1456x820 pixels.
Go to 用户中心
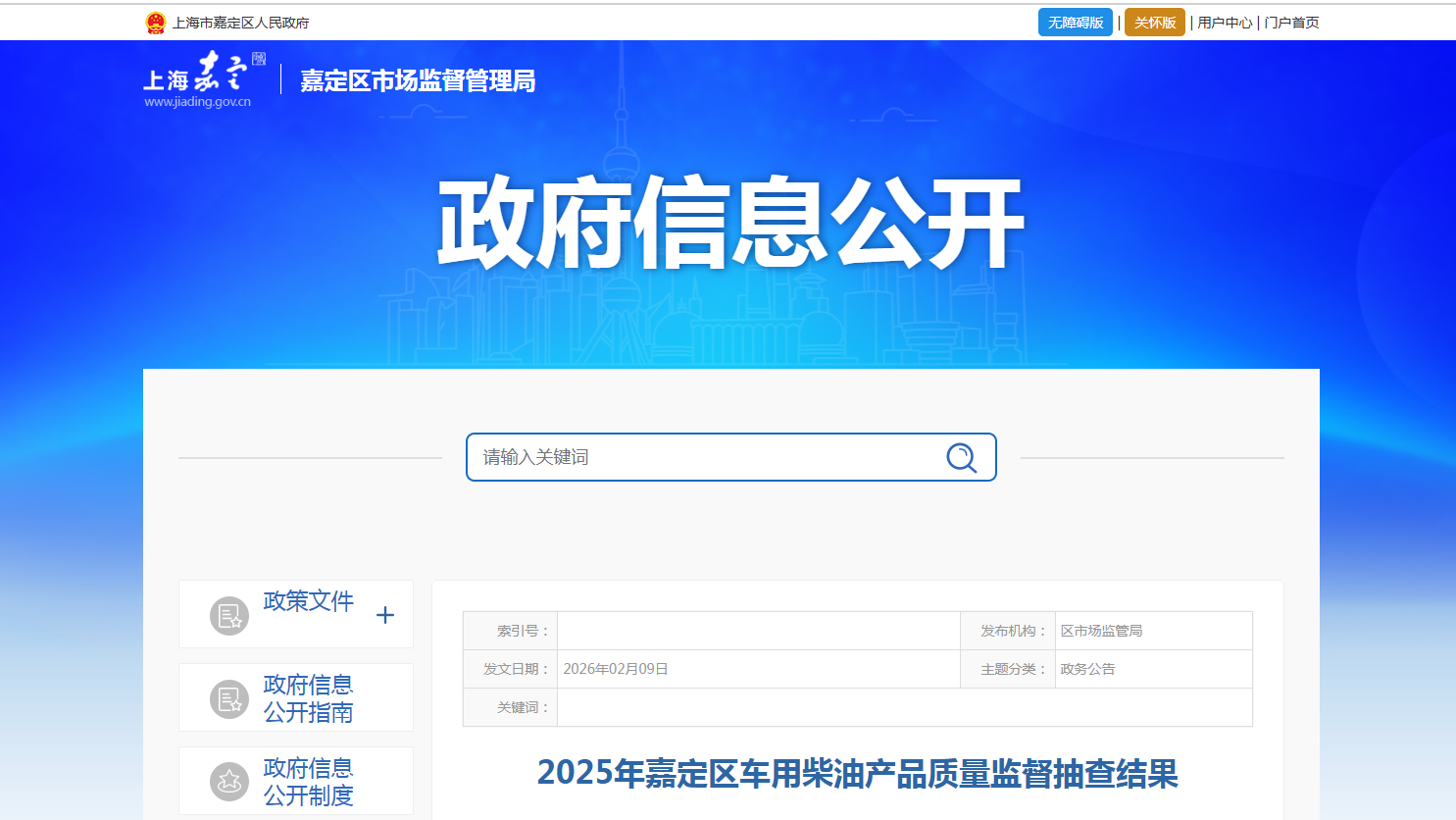[x=1225, y=23]
